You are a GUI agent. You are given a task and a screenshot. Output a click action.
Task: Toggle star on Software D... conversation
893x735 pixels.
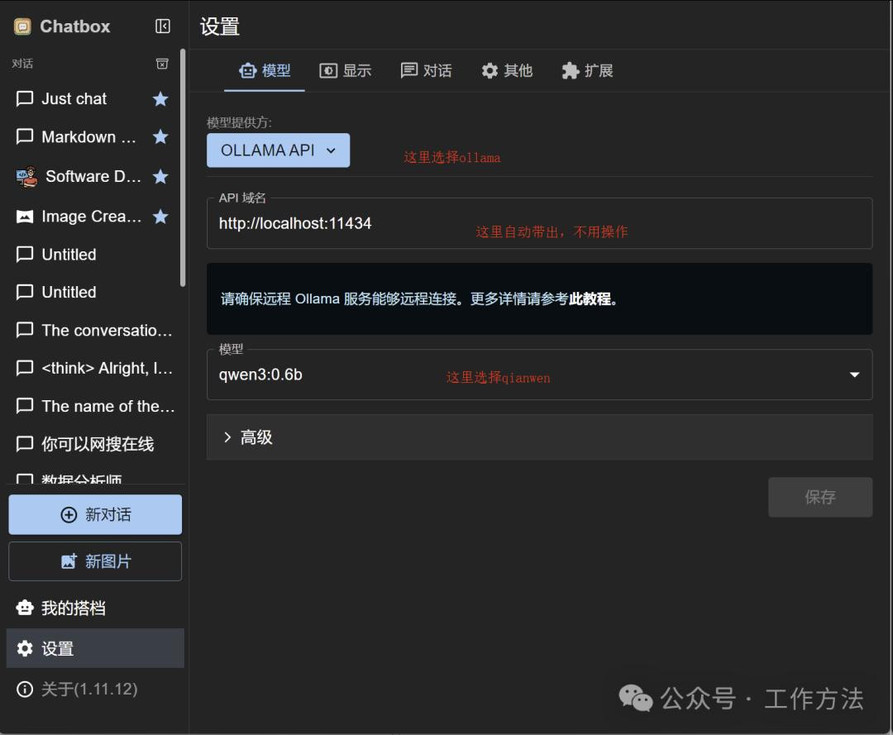pos(161,176)
